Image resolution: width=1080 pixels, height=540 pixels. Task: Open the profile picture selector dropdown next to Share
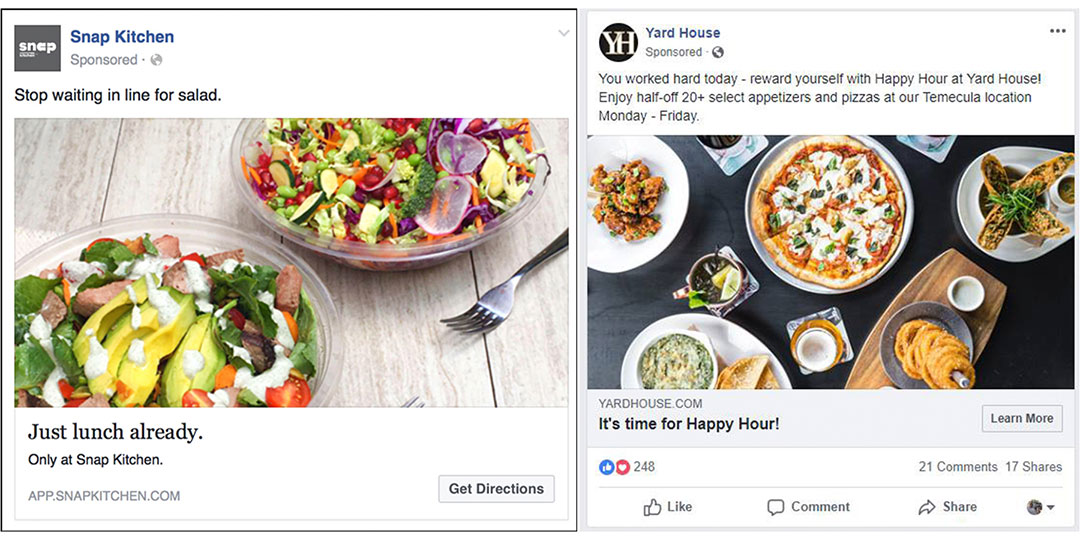pyautogui.click(x=1041, y=507)
